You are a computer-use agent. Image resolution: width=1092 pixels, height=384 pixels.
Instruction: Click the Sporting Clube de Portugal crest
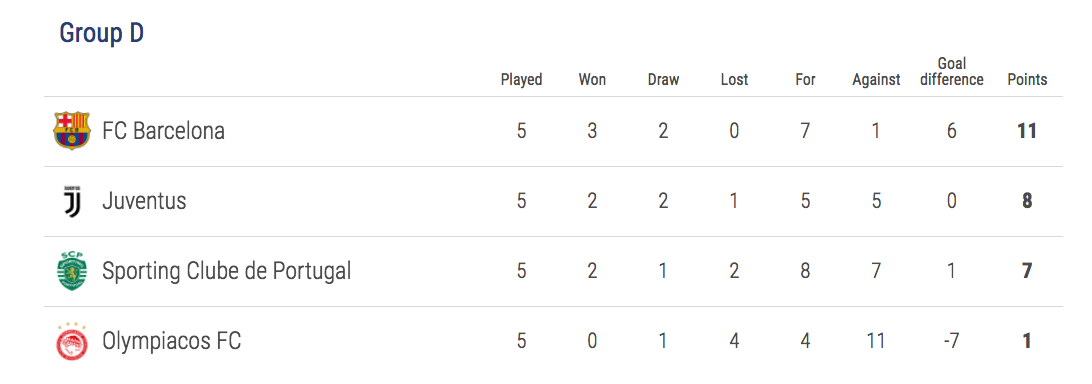point(72,271)
